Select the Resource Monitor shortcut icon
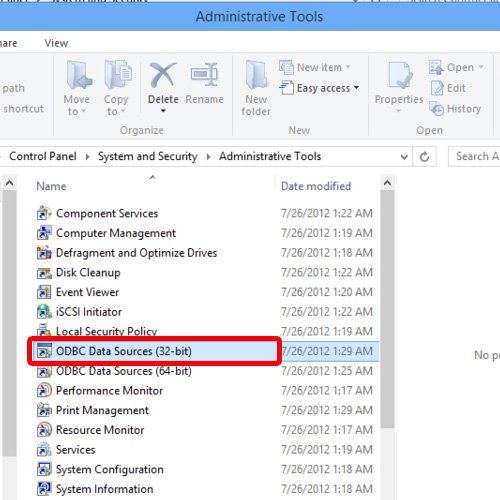500x500 pixels. pos(44,430)
